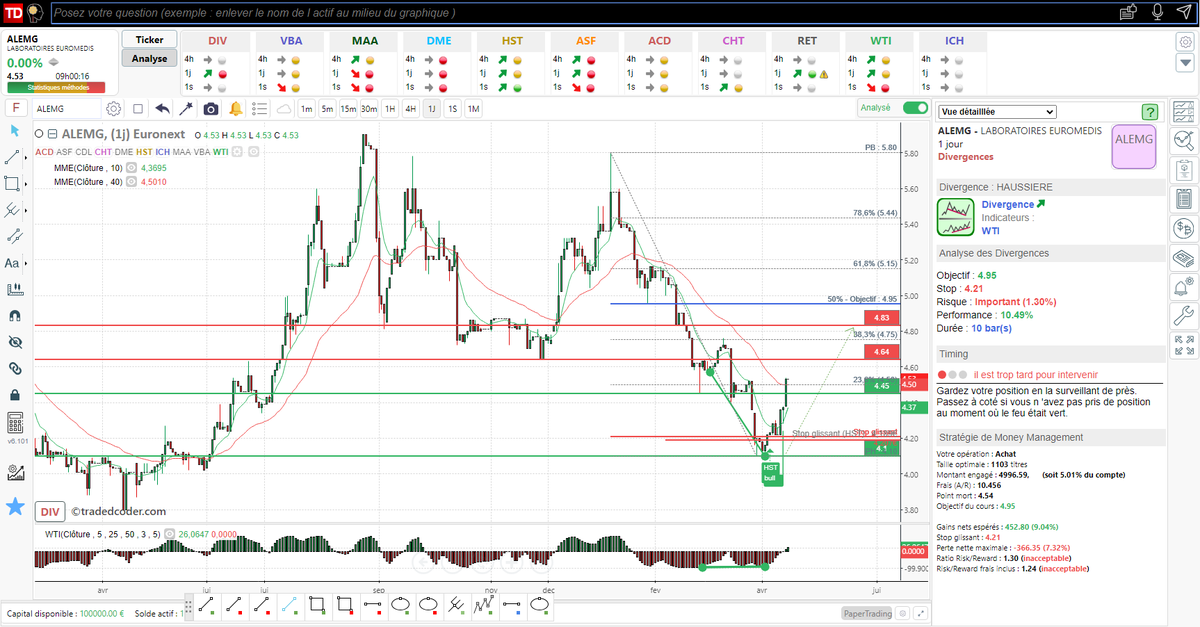Click the chain link tool

pyautogui.click(x=14, y=368)
